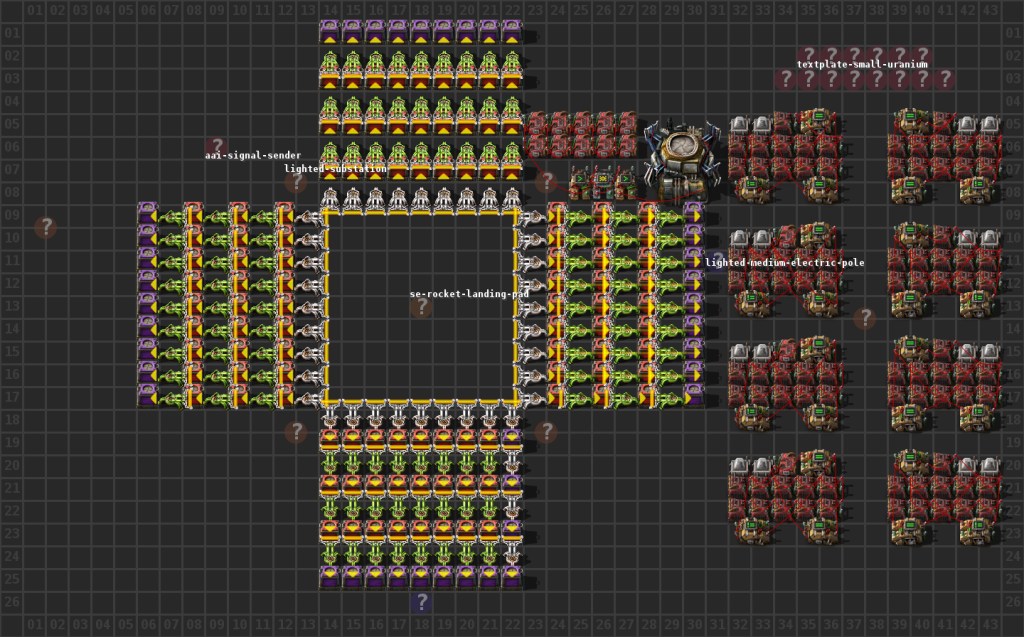Select the ? marker directly below lighted-substation label
The height and width of the screenshot is (637, 1024).
coord(296,182)
